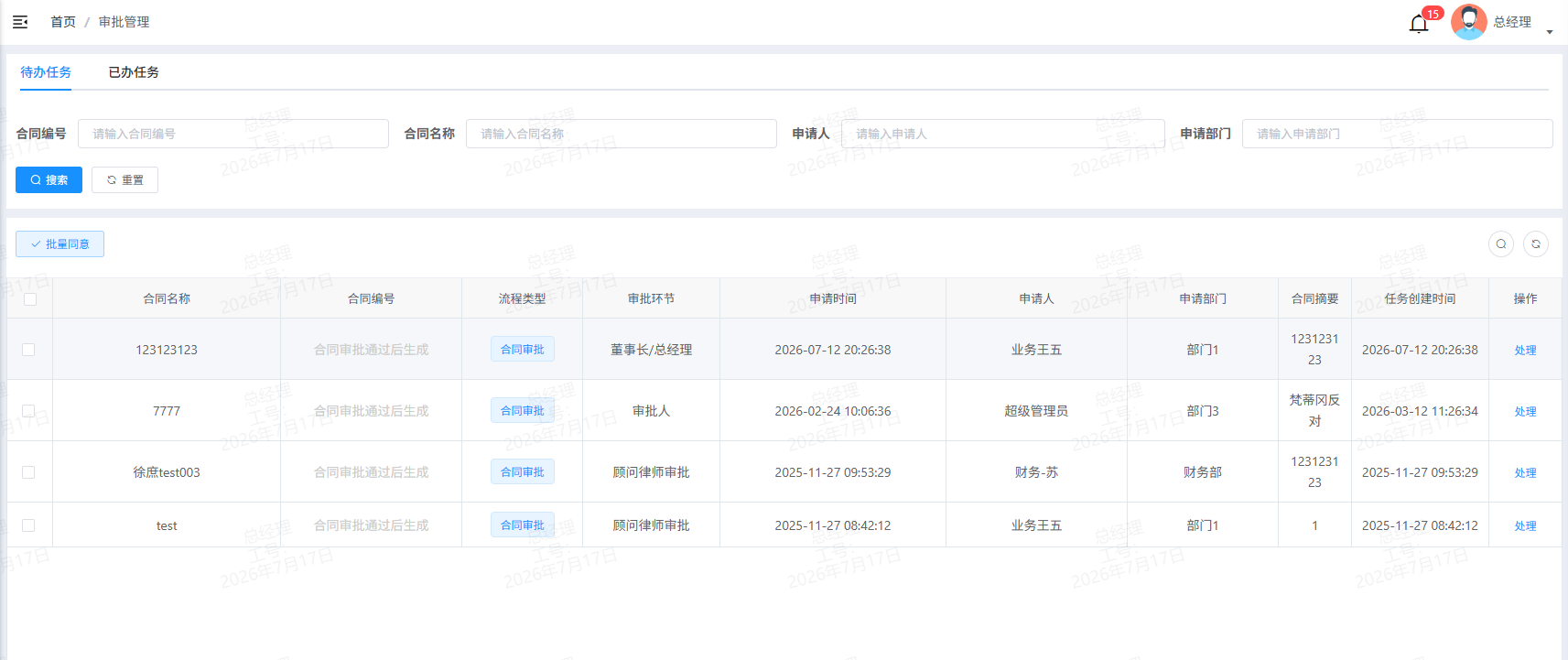Check the row checkbox for test contract

tap(28, 525)
